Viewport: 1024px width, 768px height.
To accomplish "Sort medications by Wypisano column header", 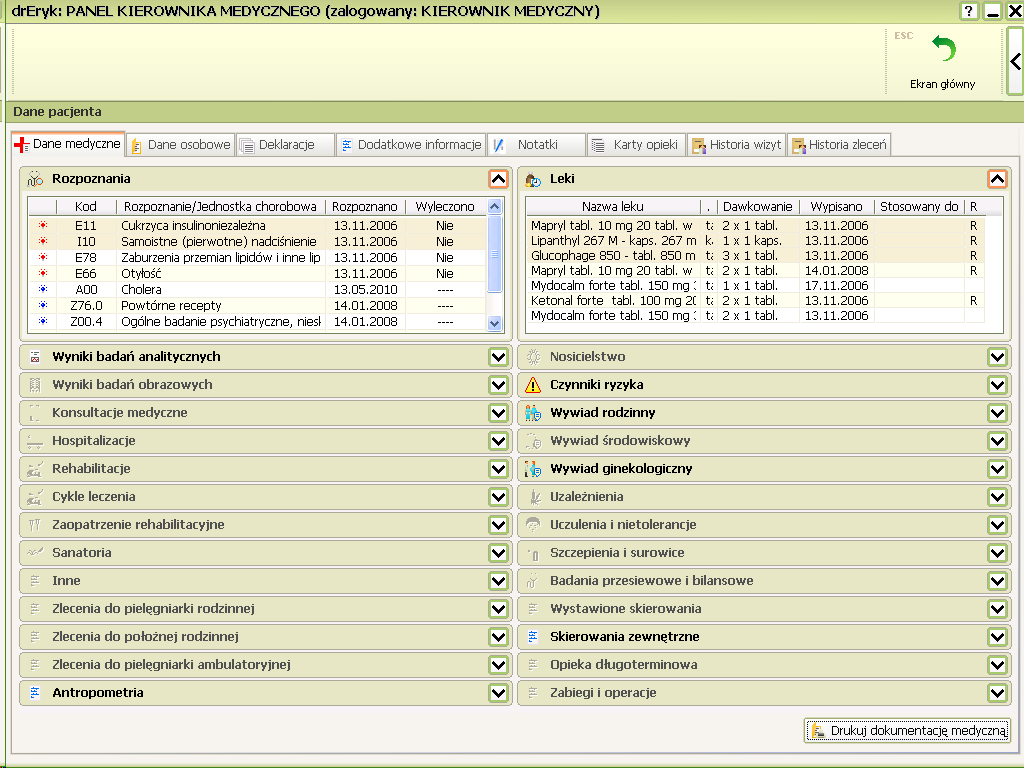I will coord(836,207).
